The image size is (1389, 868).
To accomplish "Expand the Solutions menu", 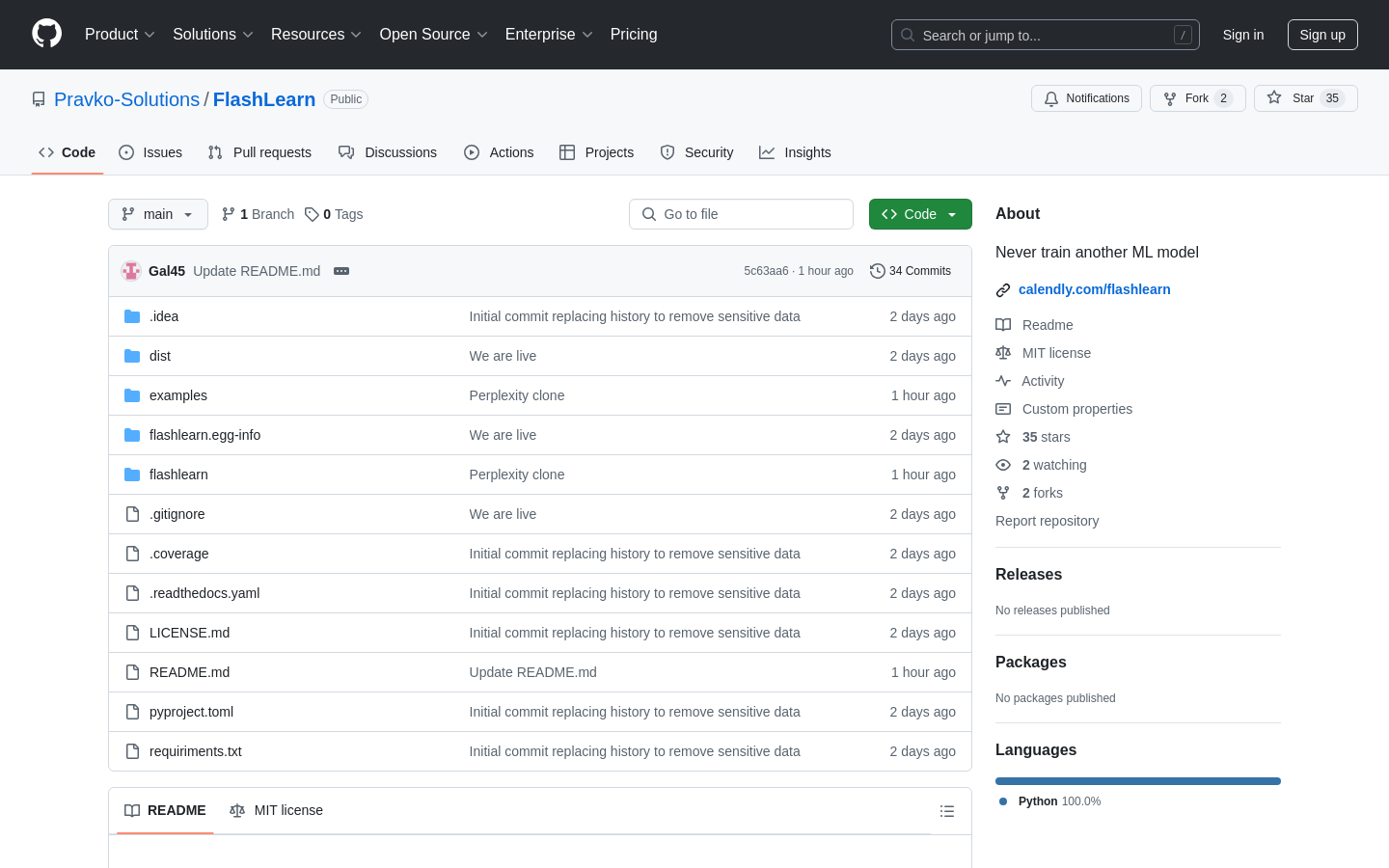I will point(213,35).
